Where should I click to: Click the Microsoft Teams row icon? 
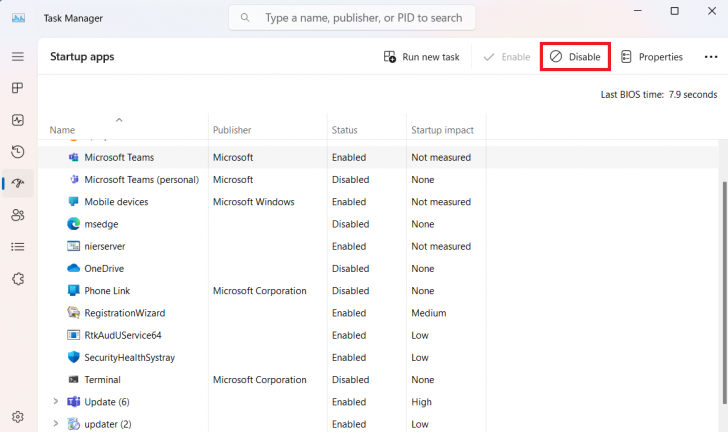73,157
